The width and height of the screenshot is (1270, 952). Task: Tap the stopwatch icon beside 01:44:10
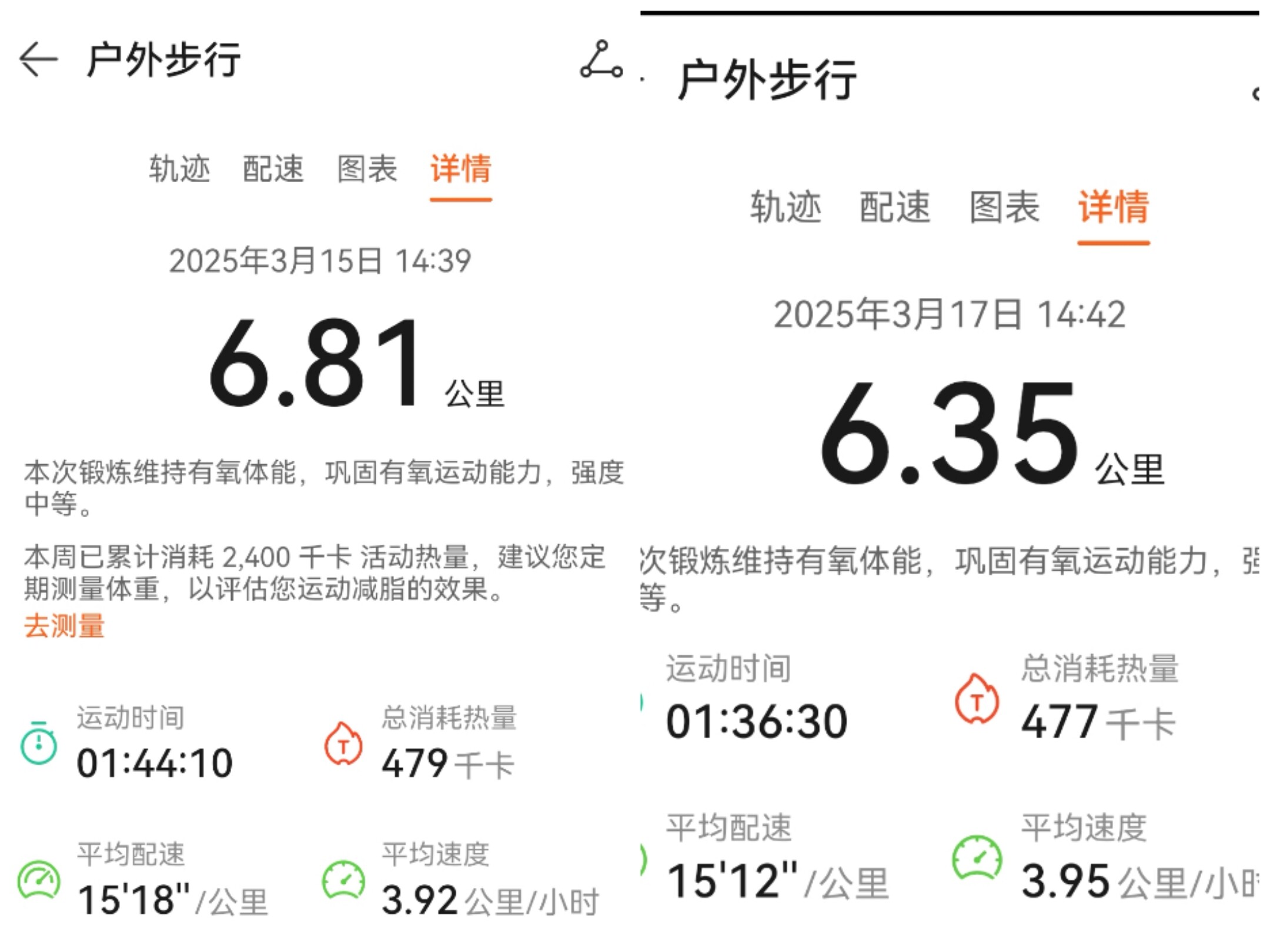pyautogui.click(x=39, y=743)
